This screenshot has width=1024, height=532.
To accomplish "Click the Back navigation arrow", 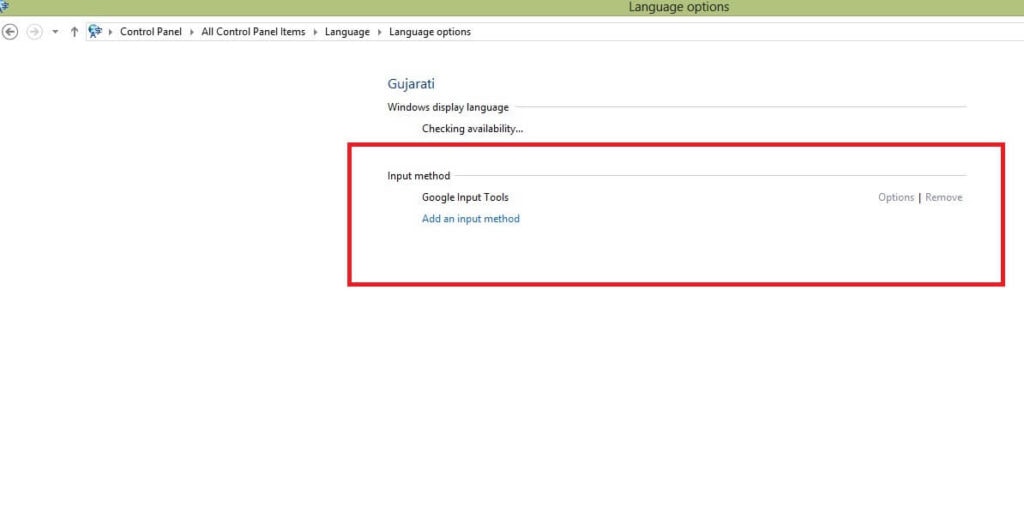I will pos(10,31).
